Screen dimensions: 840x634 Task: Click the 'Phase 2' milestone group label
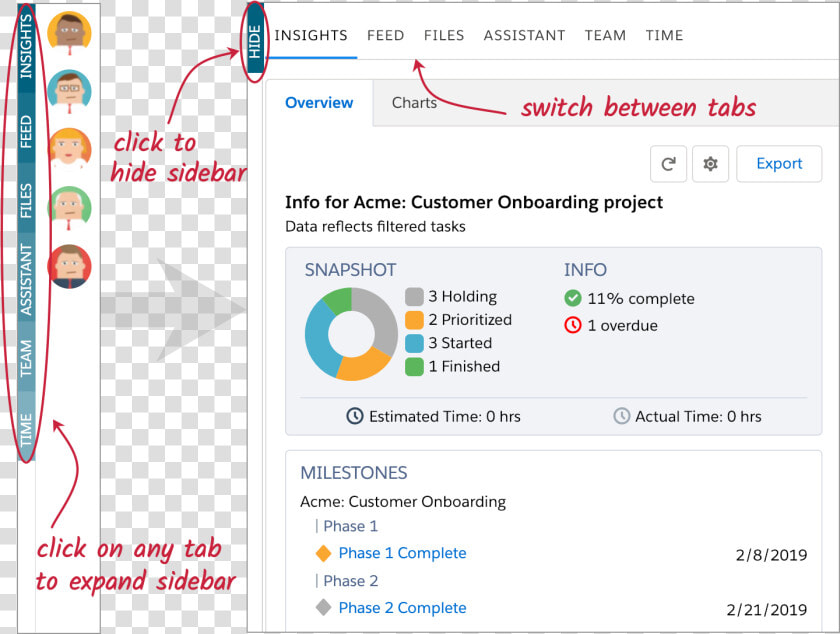point(350,581)
